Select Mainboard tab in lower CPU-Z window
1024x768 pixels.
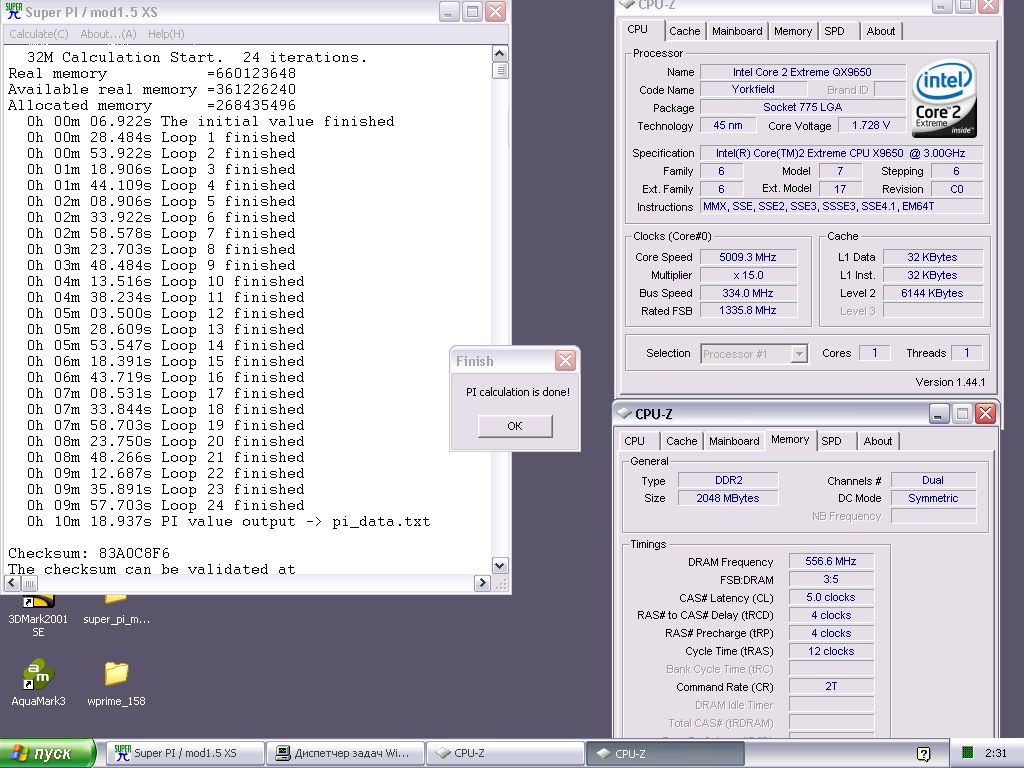[734, 441]
